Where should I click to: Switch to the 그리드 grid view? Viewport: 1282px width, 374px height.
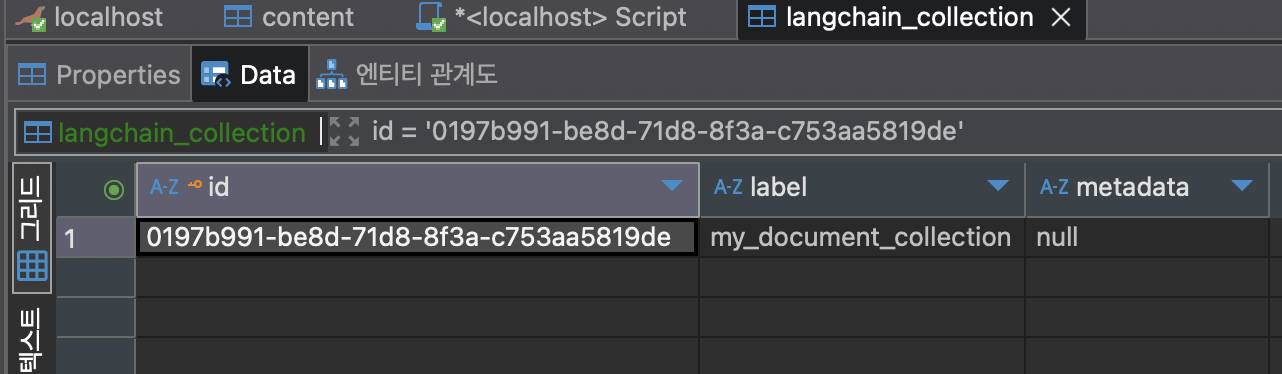click(x=33, y=228)
